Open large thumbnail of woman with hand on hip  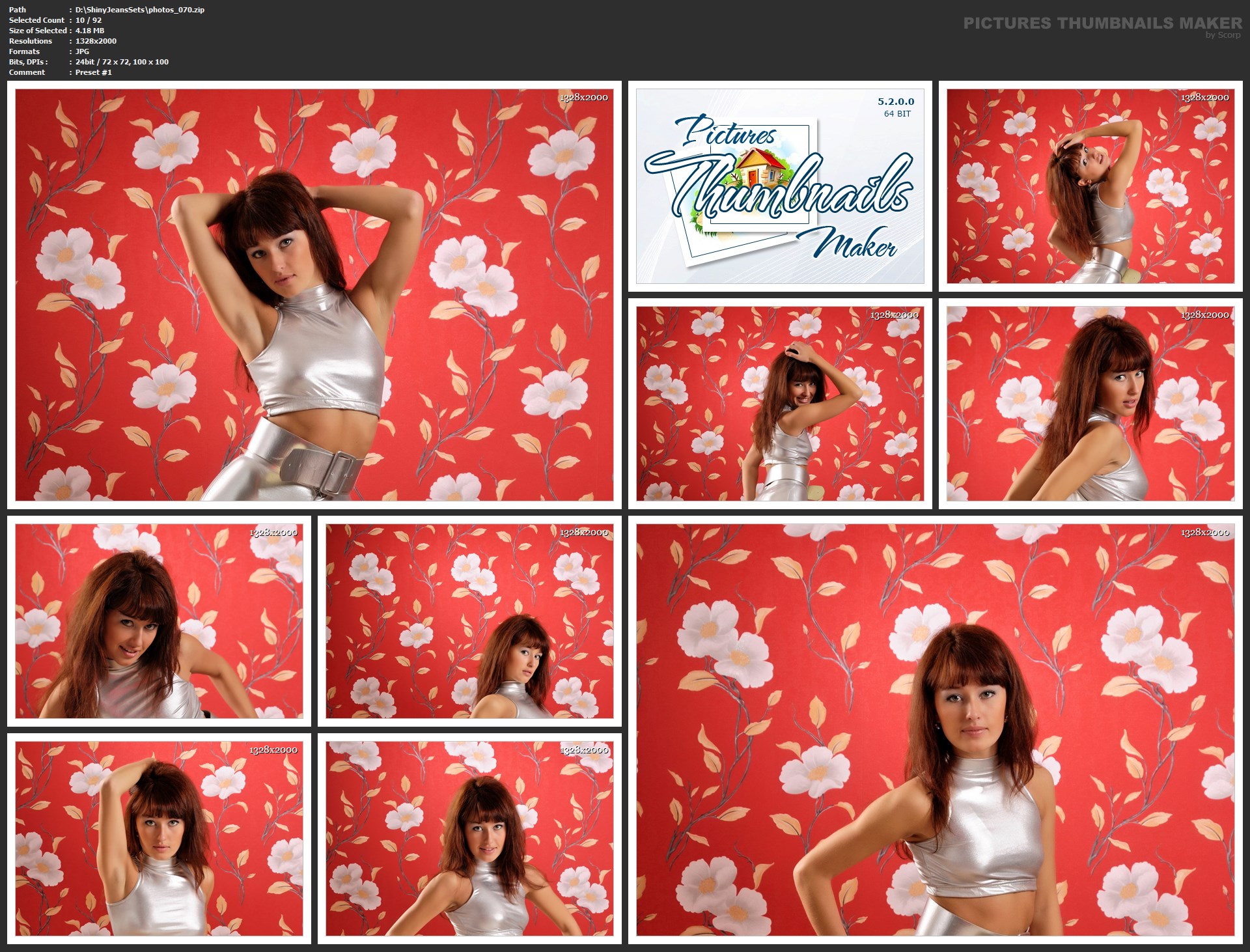click(x=935, y=730)
